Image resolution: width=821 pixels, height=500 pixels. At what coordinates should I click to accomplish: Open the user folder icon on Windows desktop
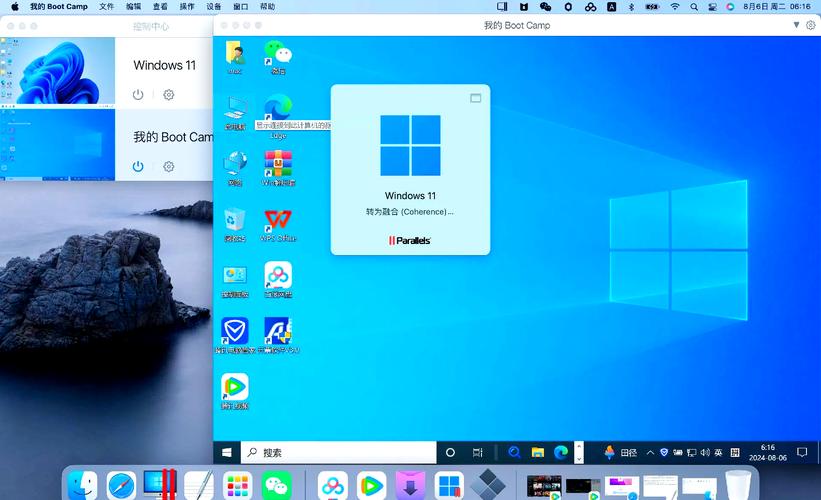[x=235, y=57]
